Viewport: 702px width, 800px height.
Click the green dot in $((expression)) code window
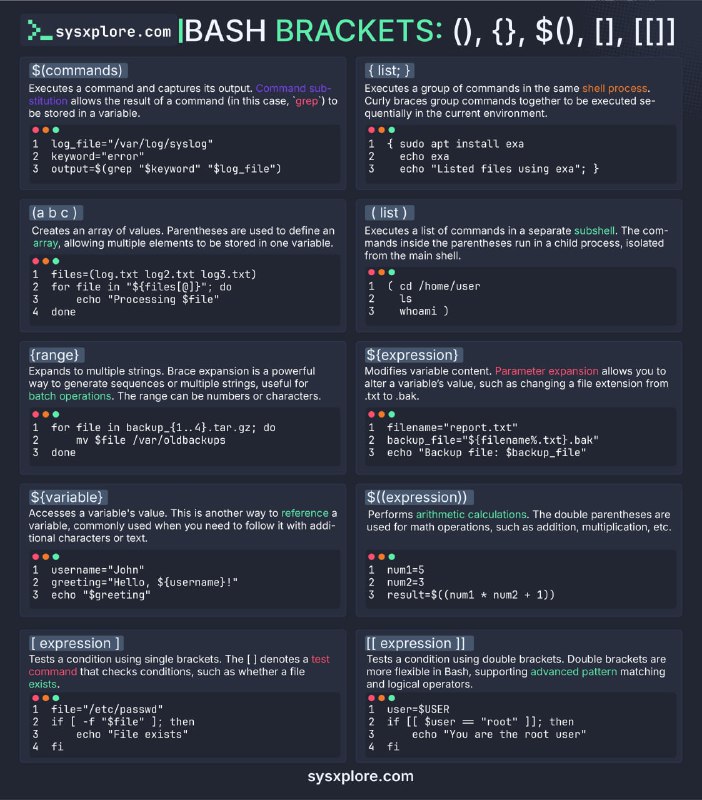tap(391, 555)
